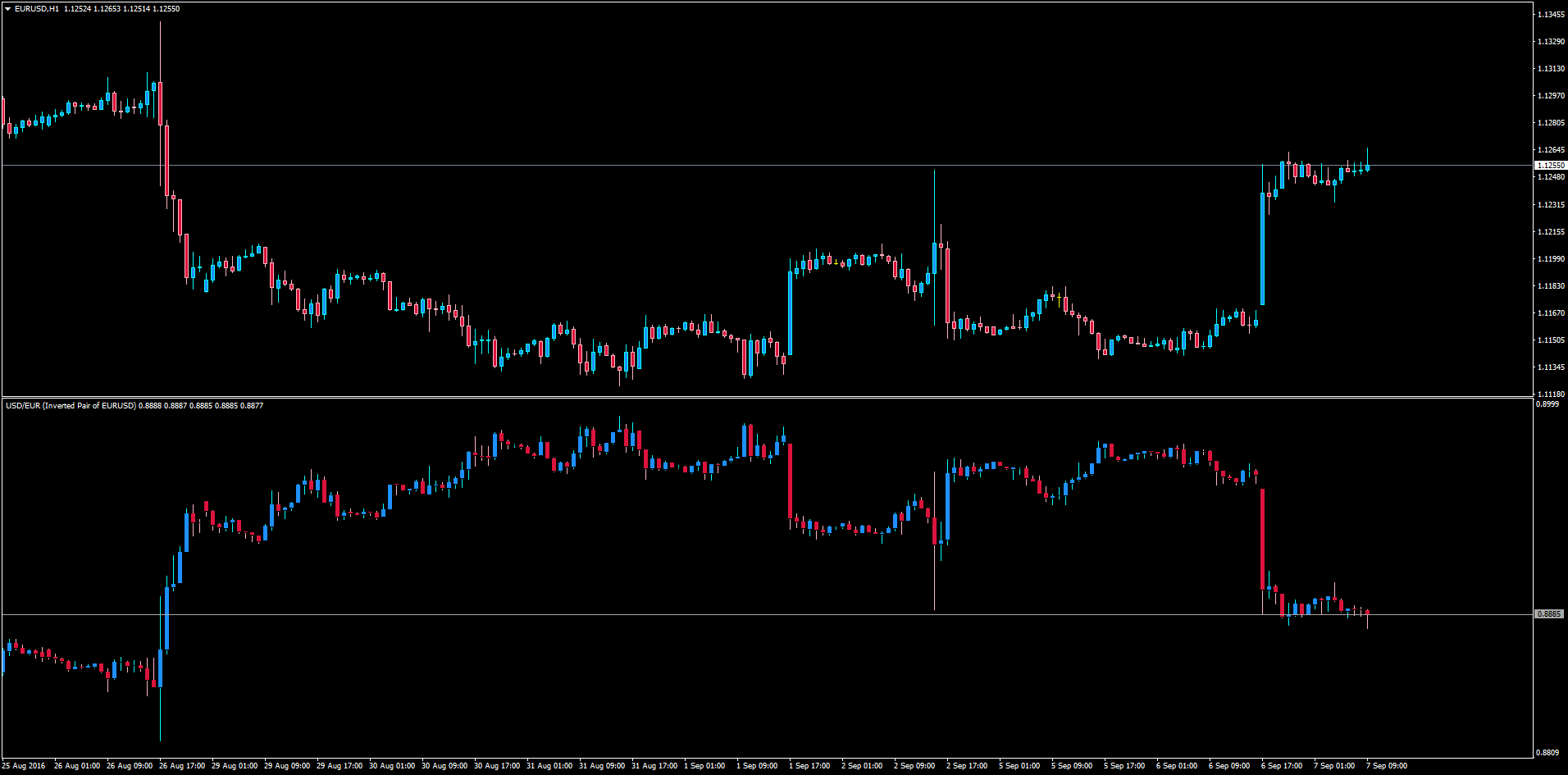
Task: Click the 1.11345 price axis label
Action: [1551, 367]
